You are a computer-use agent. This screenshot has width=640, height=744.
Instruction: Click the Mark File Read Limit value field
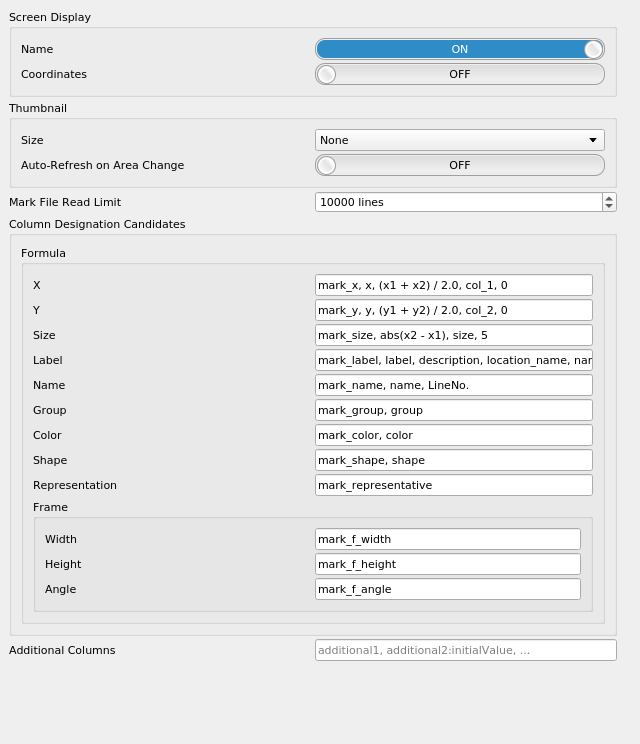pyautogui.click(x=459, y=202)
